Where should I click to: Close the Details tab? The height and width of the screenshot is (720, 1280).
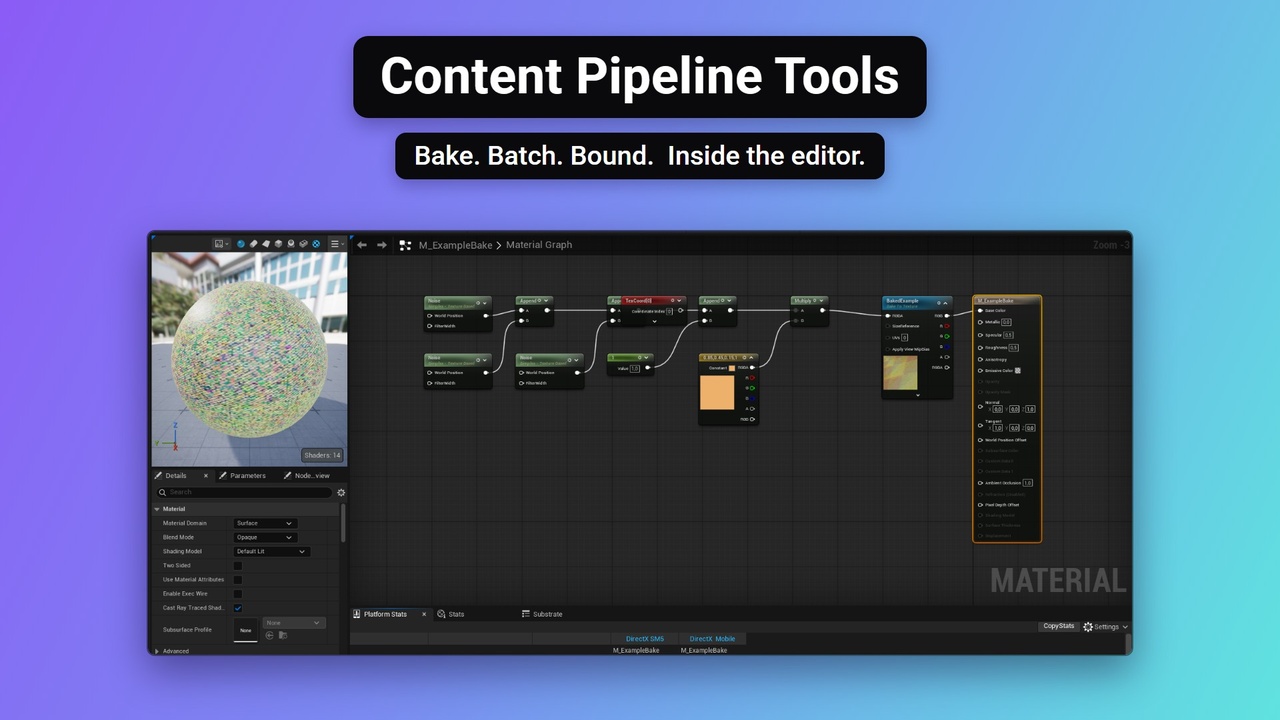(206, 475)
